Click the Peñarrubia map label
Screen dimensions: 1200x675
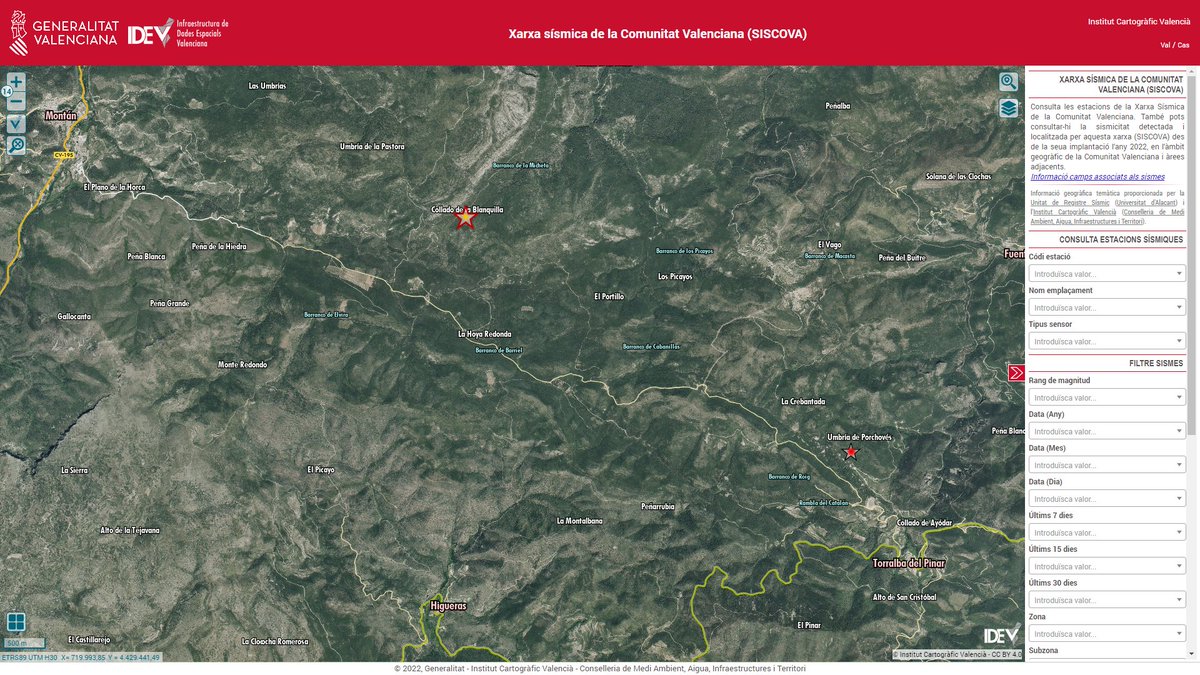[658, 506]
